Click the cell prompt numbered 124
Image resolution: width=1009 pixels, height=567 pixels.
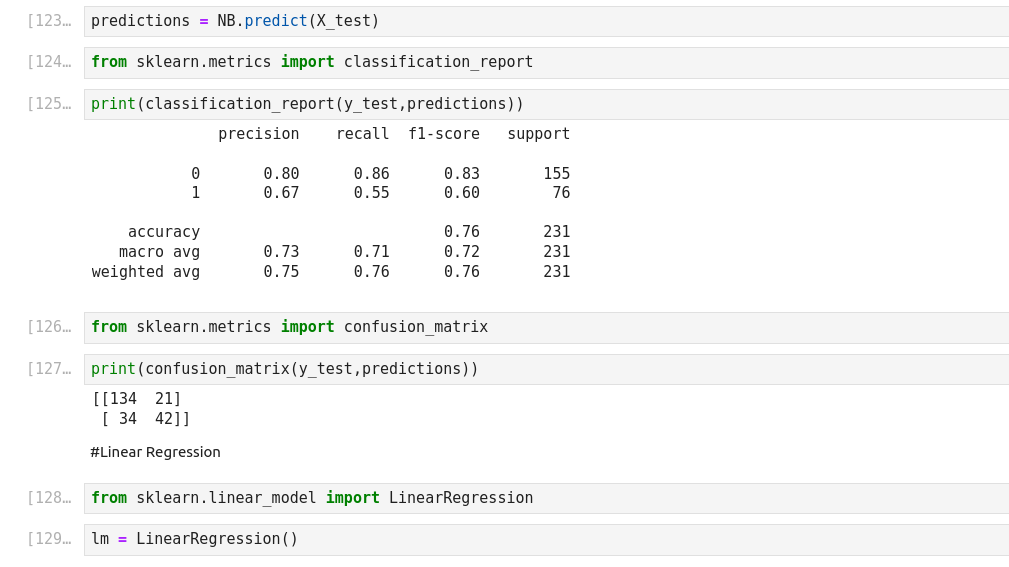49,62
